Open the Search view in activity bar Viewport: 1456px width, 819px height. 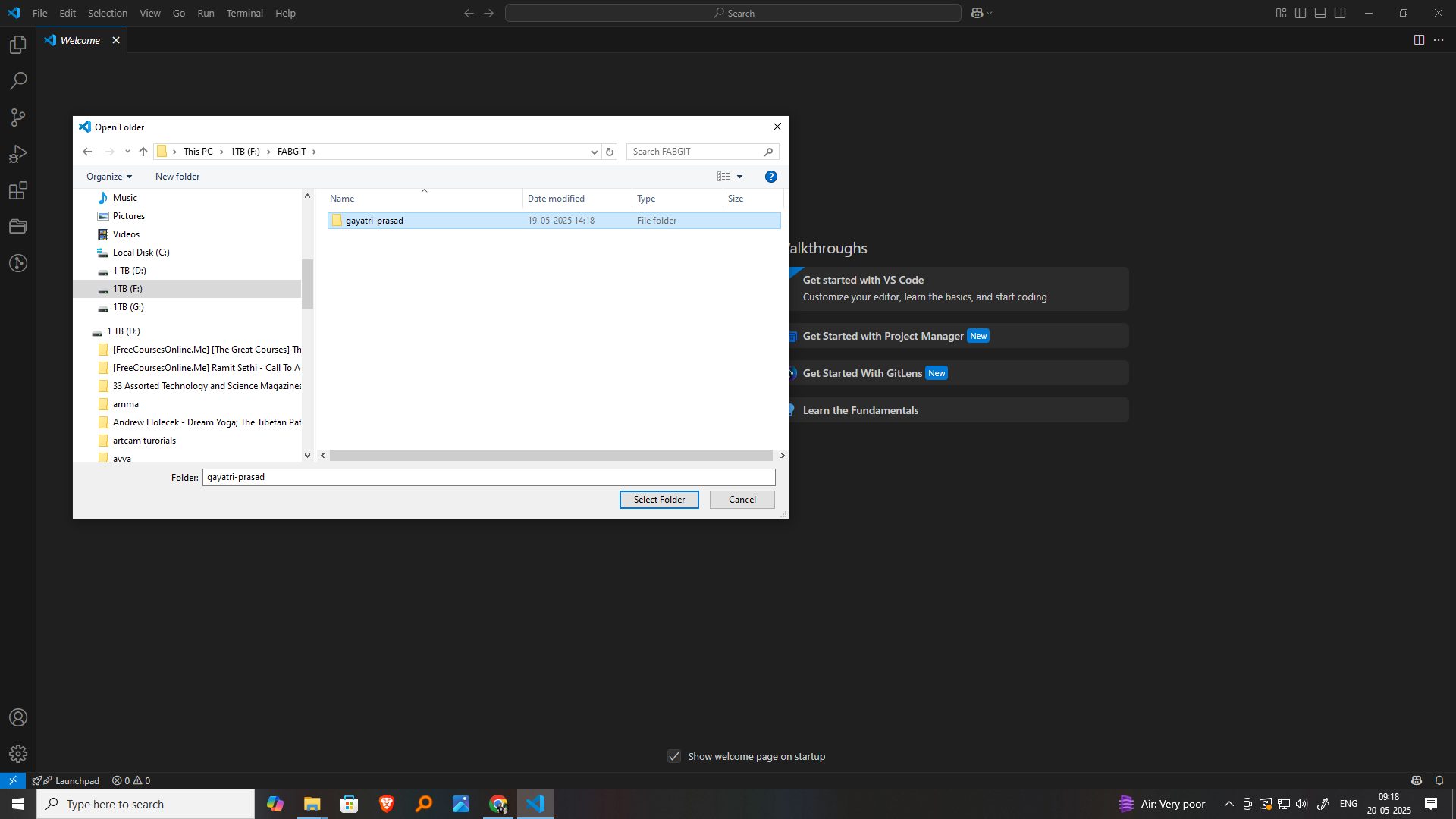[18, 81]
